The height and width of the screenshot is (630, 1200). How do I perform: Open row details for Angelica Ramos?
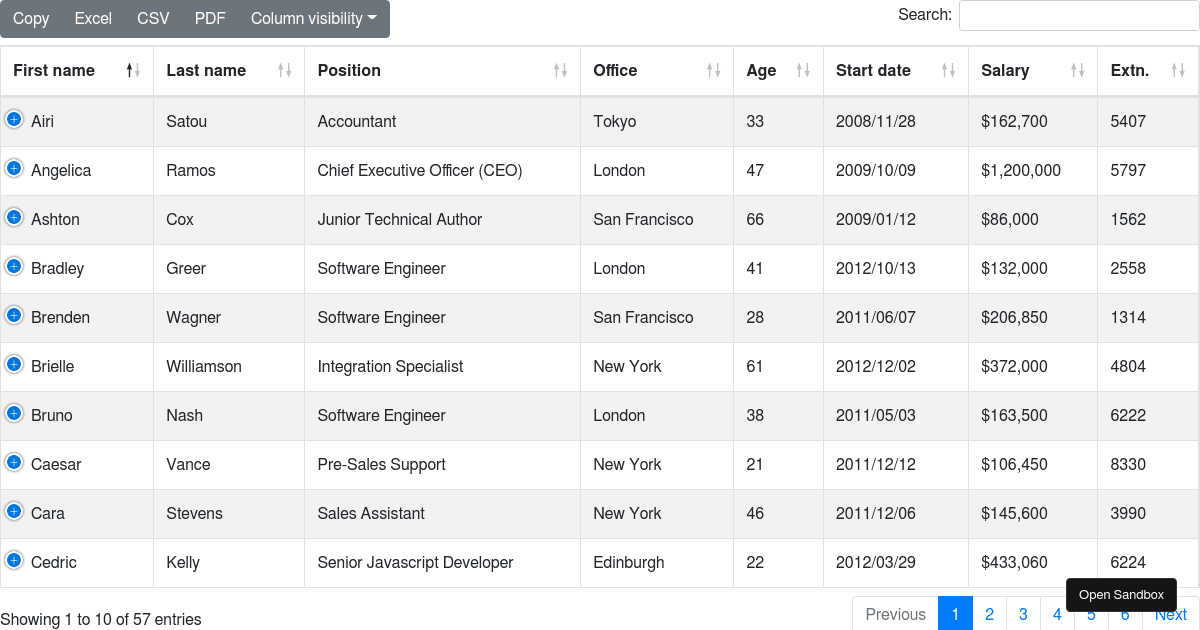pos(14,168)
